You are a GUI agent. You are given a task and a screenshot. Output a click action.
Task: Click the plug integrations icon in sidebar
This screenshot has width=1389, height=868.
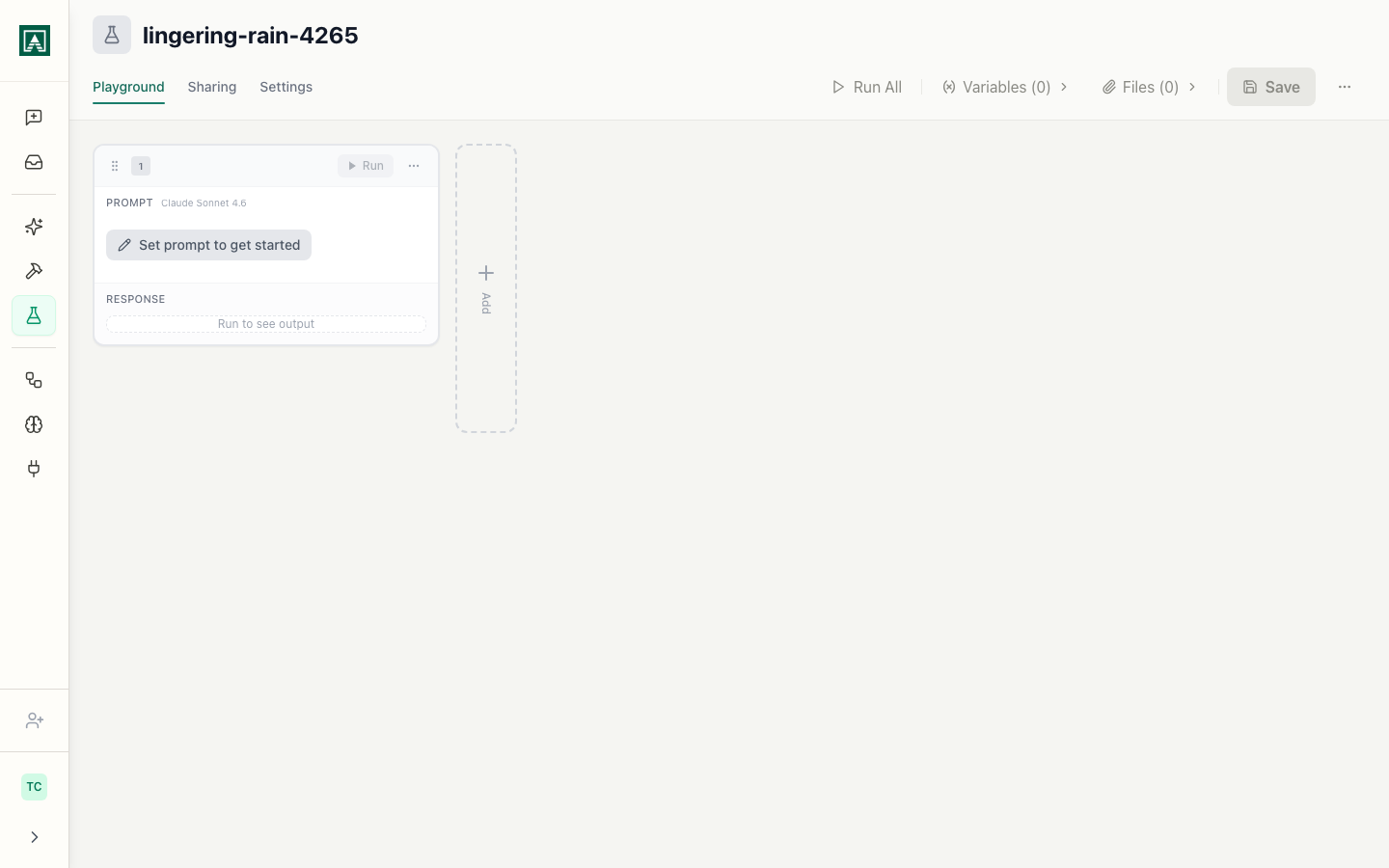(34, 469)
